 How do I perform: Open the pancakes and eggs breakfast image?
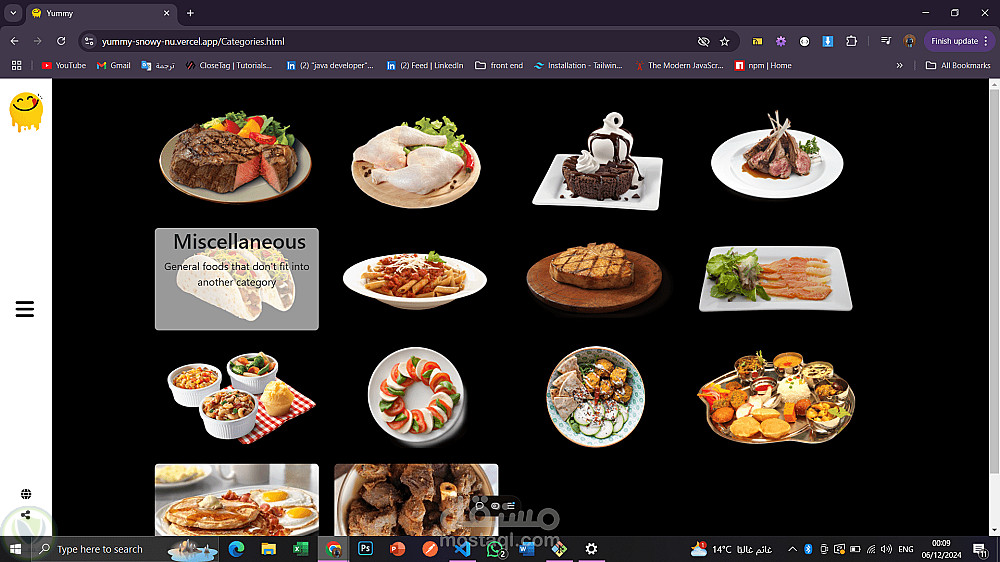pos(237,499)
